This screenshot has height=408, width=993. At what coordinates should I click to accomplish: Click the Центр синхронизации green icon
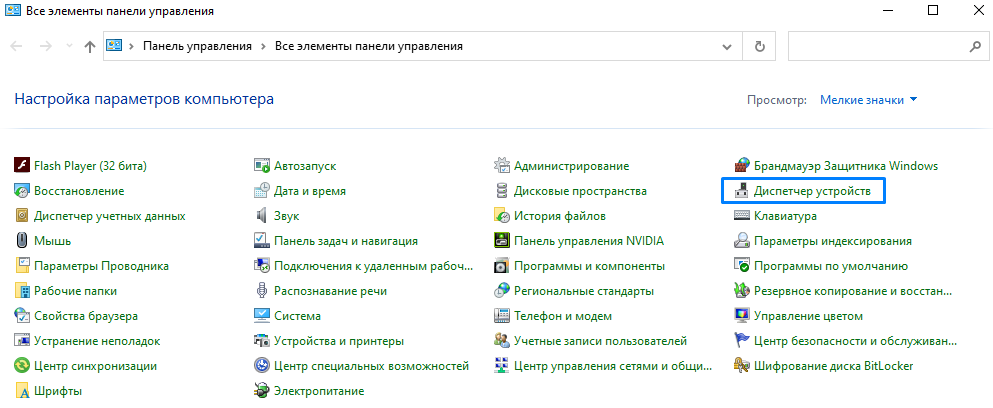tap(22, 366)
